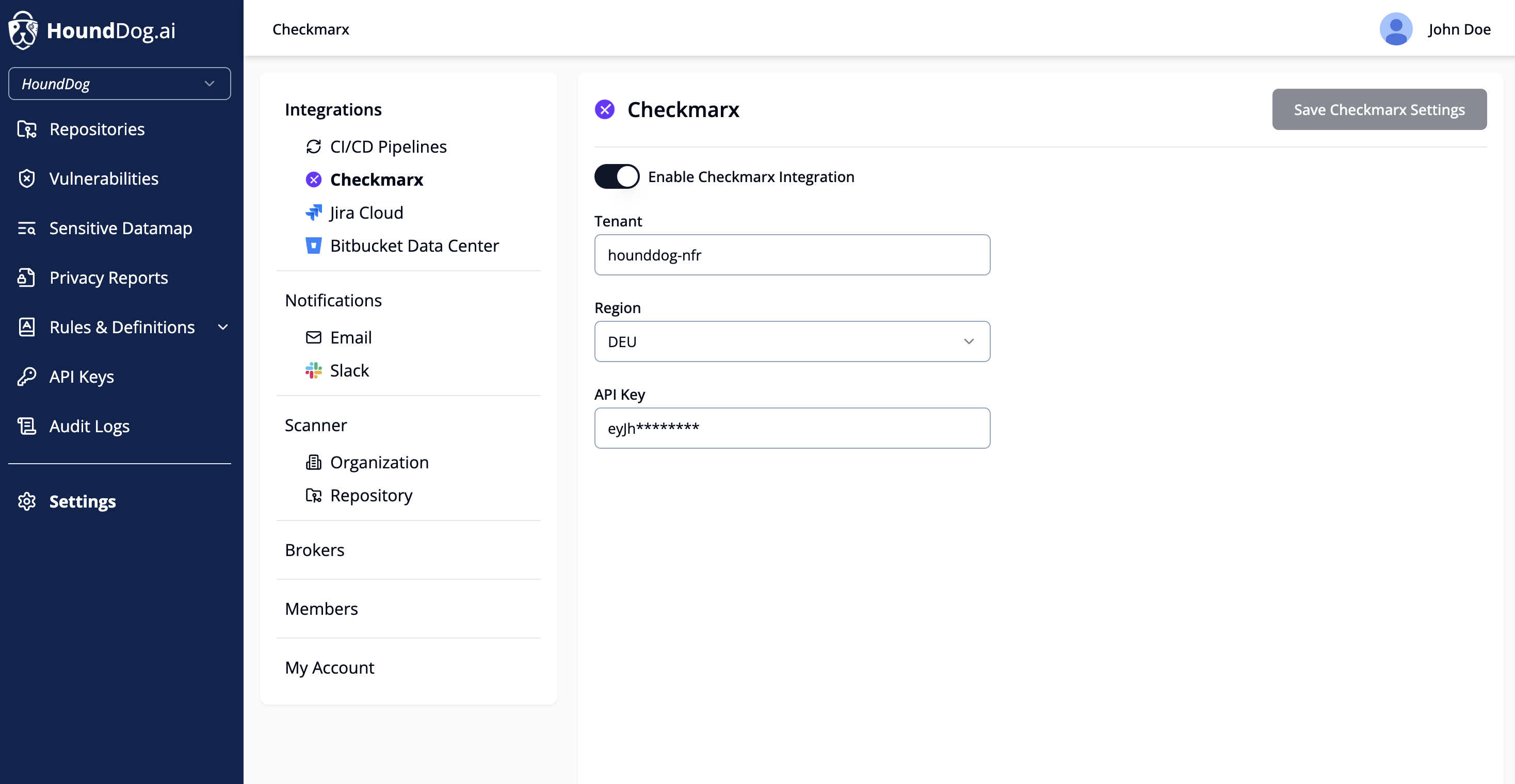Click the Privacy Reports lock-document icon
The height and width of the screenshot is (784, 1515).
pyautogui.click(x=26, y=277)
